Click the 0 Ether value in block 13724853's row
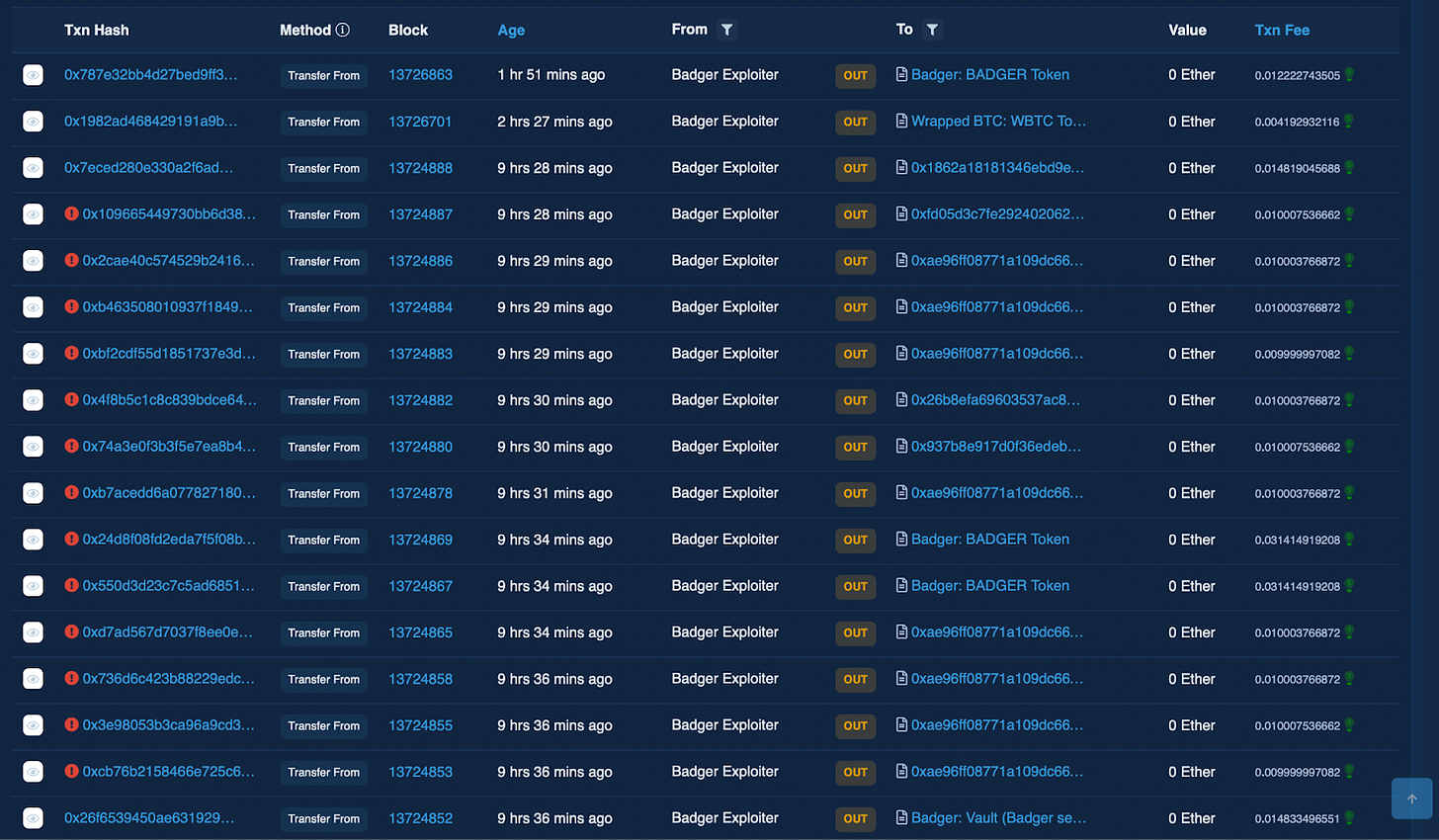This screenshot has width=1439, height=840. pos(1192,772)
